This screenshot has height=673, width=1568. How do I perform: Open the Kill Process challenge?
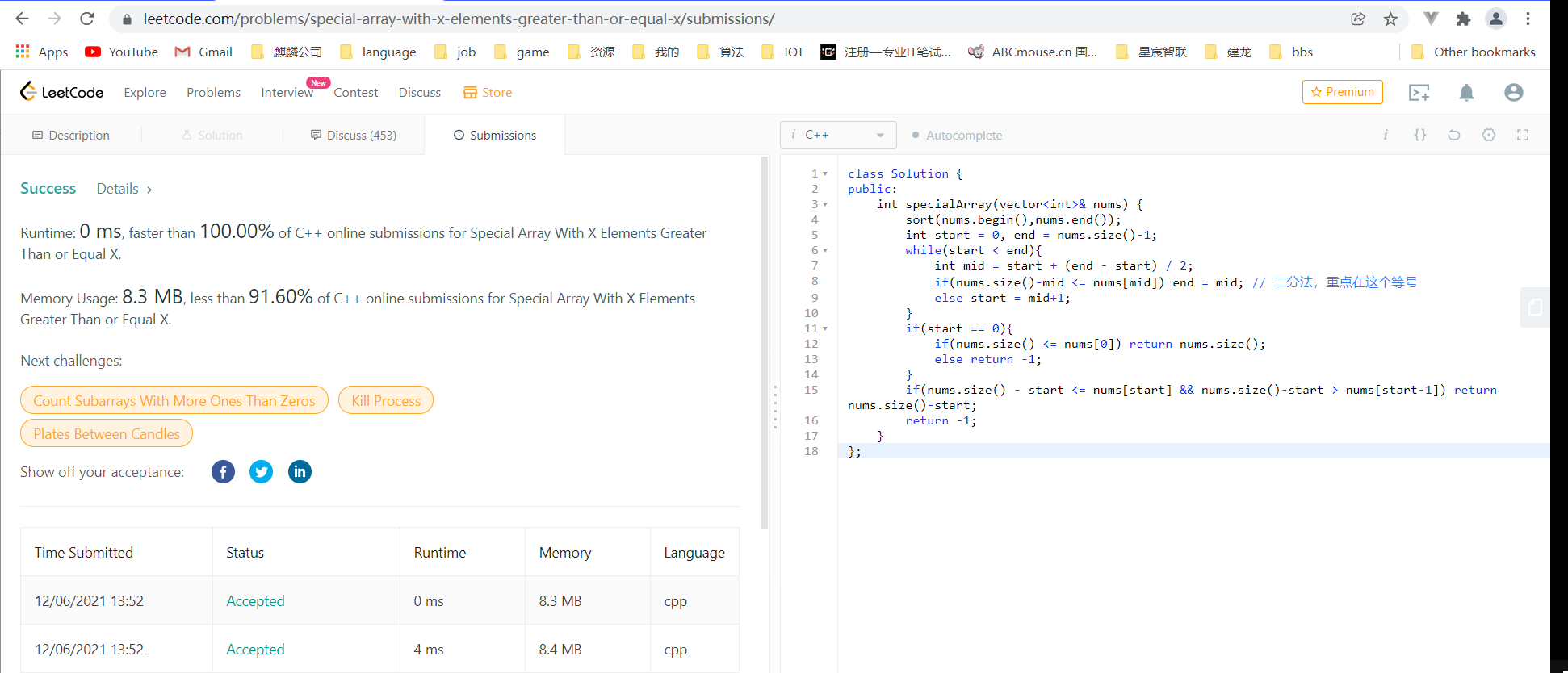[x=386, y=400]
